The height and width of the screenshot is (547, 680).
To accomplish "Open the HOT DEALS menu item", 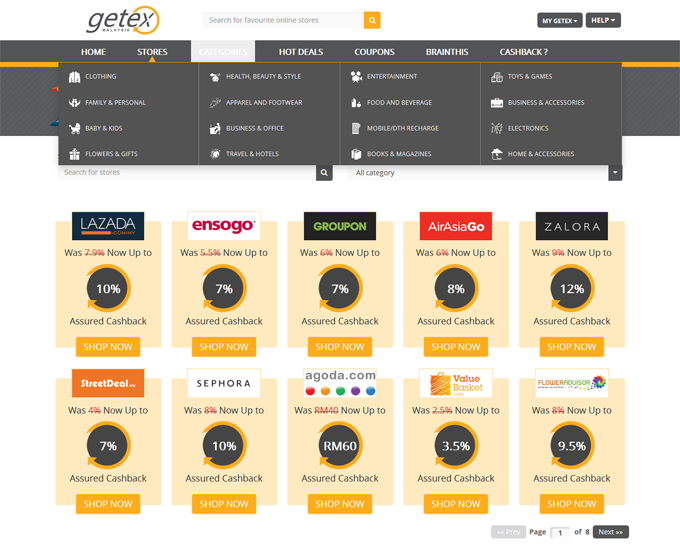I will tap(301, 52).
